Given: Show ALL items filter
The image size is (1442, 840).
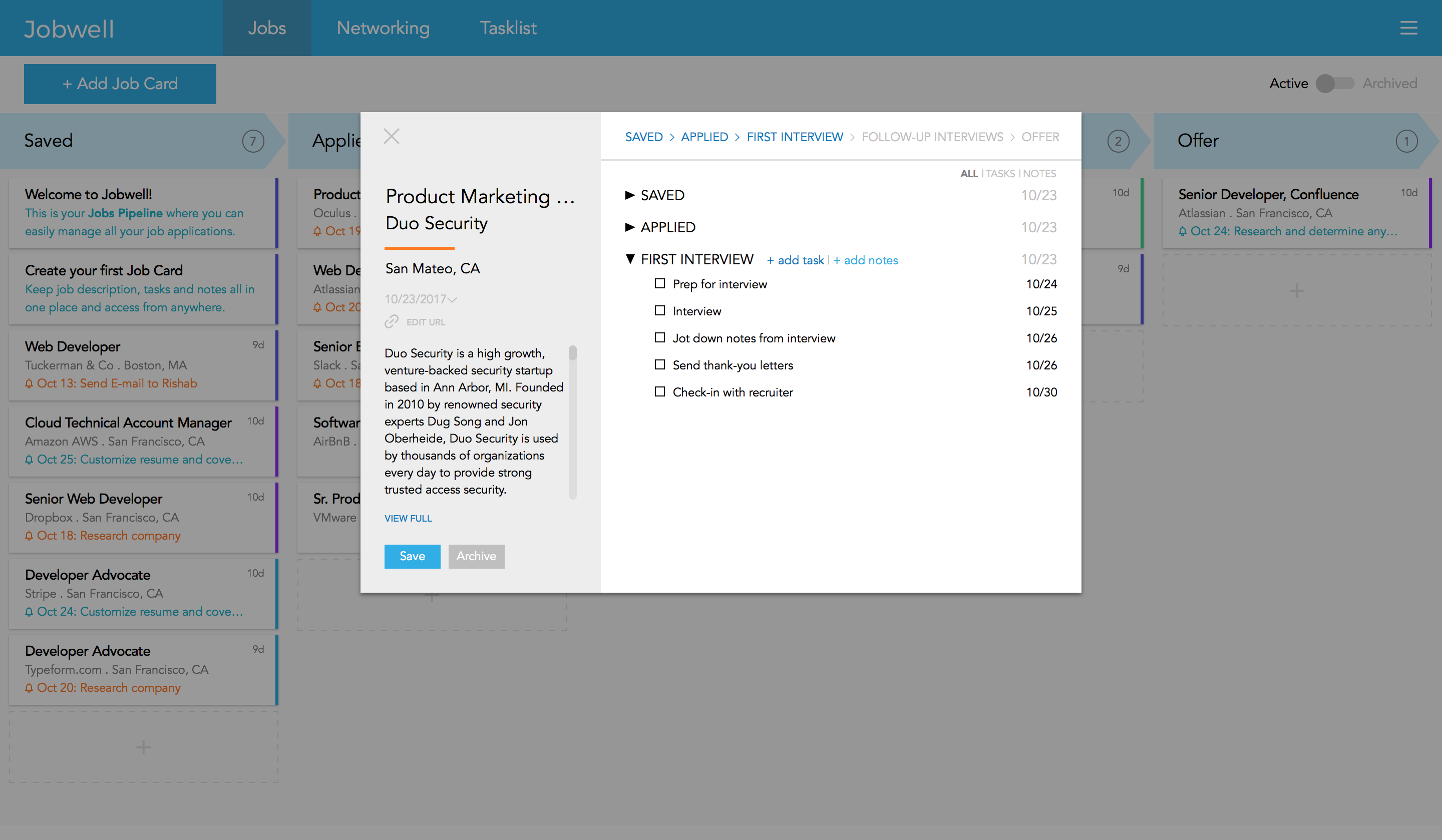Looking at the screenshot, I should coord(969,173).
